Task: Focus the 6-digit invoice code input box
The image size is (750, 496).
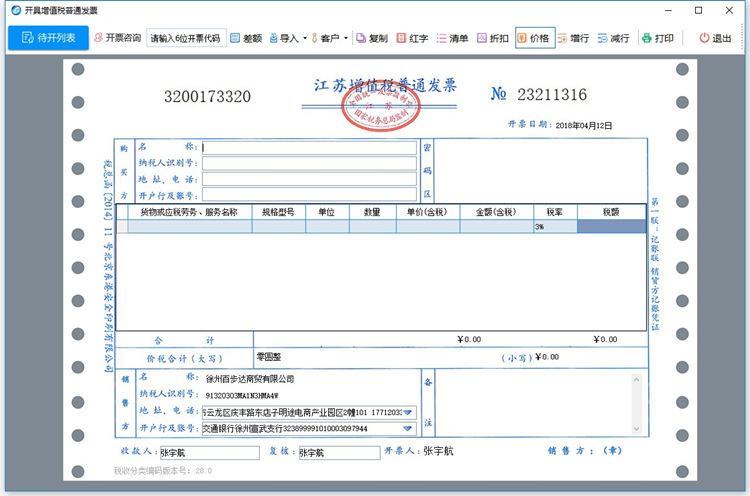Action: 186,38
